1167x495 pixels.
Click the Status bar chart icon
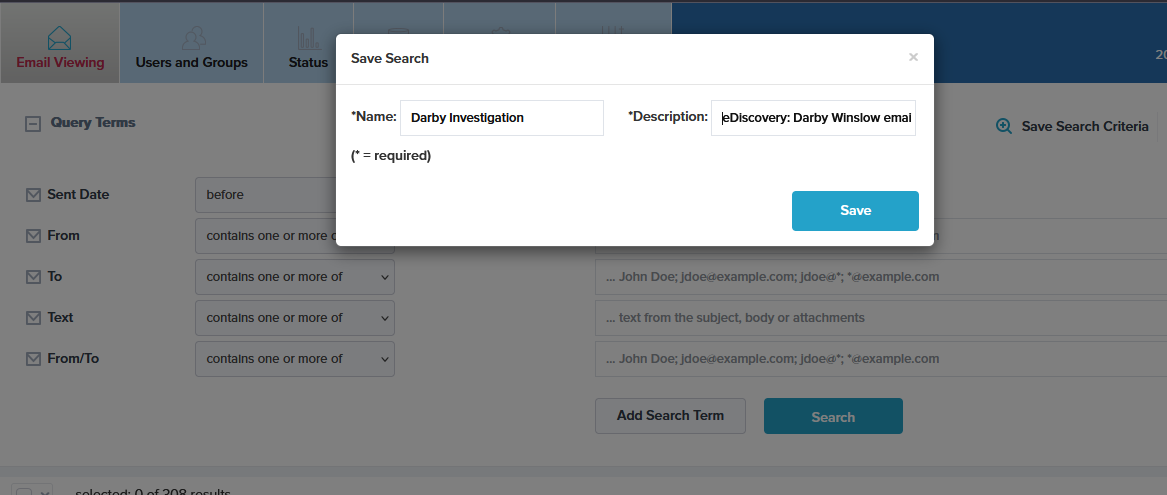tap(308, 38)
